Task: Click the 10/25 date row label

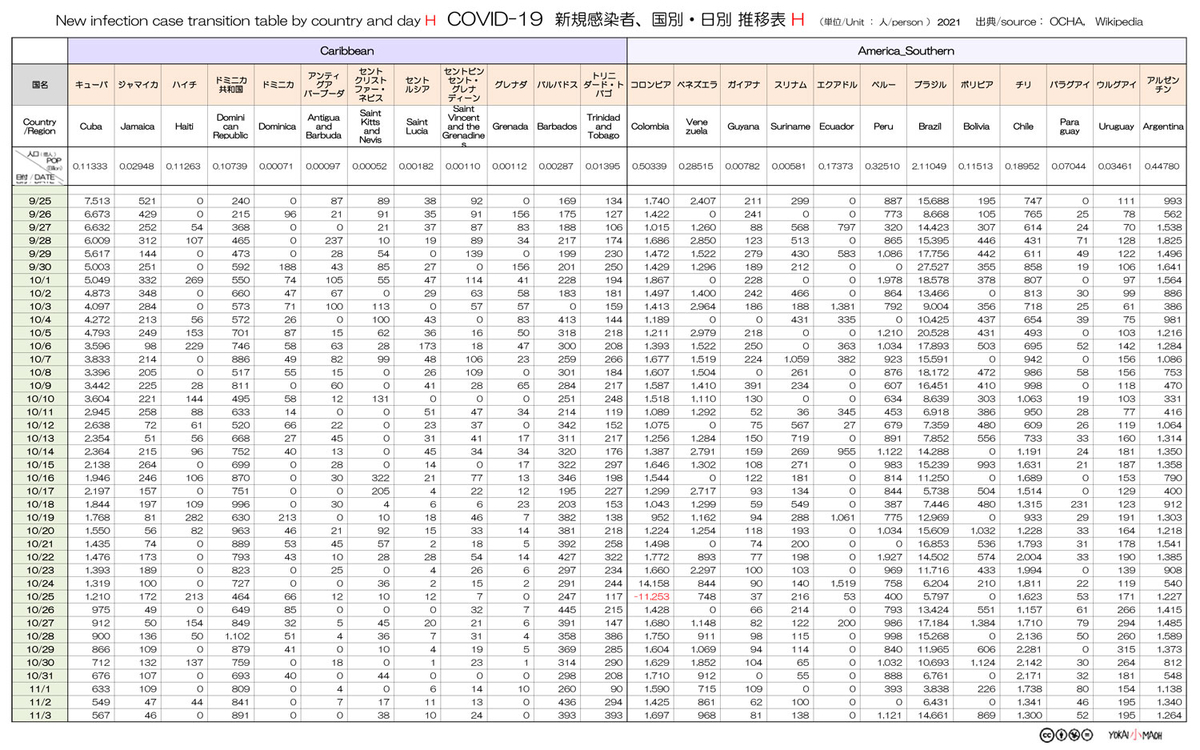Action: click(41, 596)
